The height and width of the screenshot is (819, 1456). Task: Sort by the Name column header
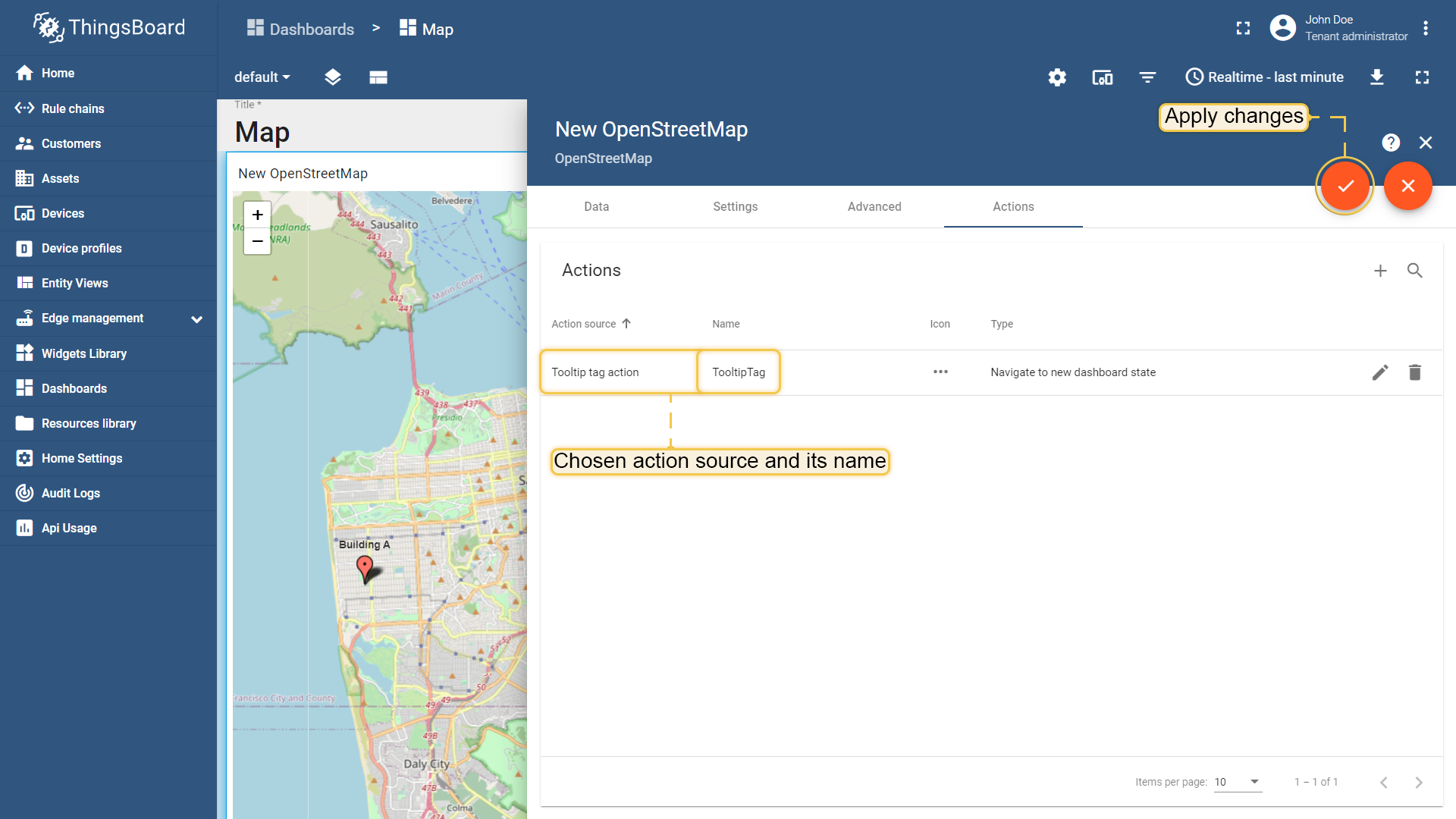tap(726, 324)
